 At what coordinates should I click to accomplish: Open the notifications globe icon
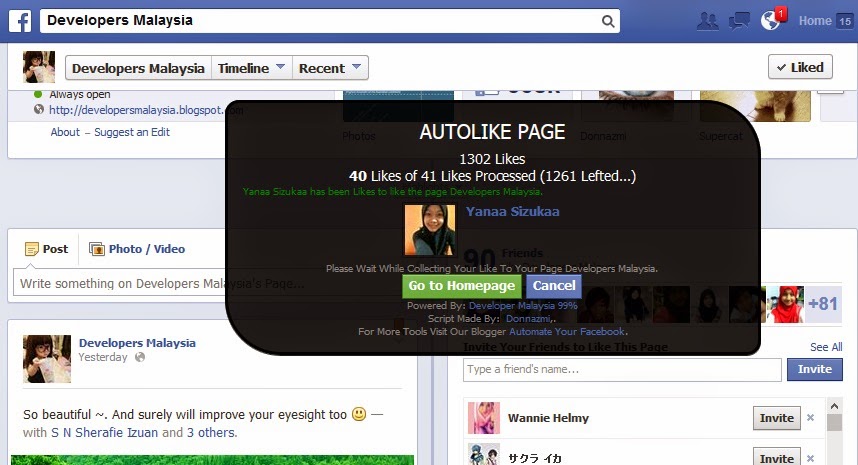pyautogui.click(x=770, y=21)
